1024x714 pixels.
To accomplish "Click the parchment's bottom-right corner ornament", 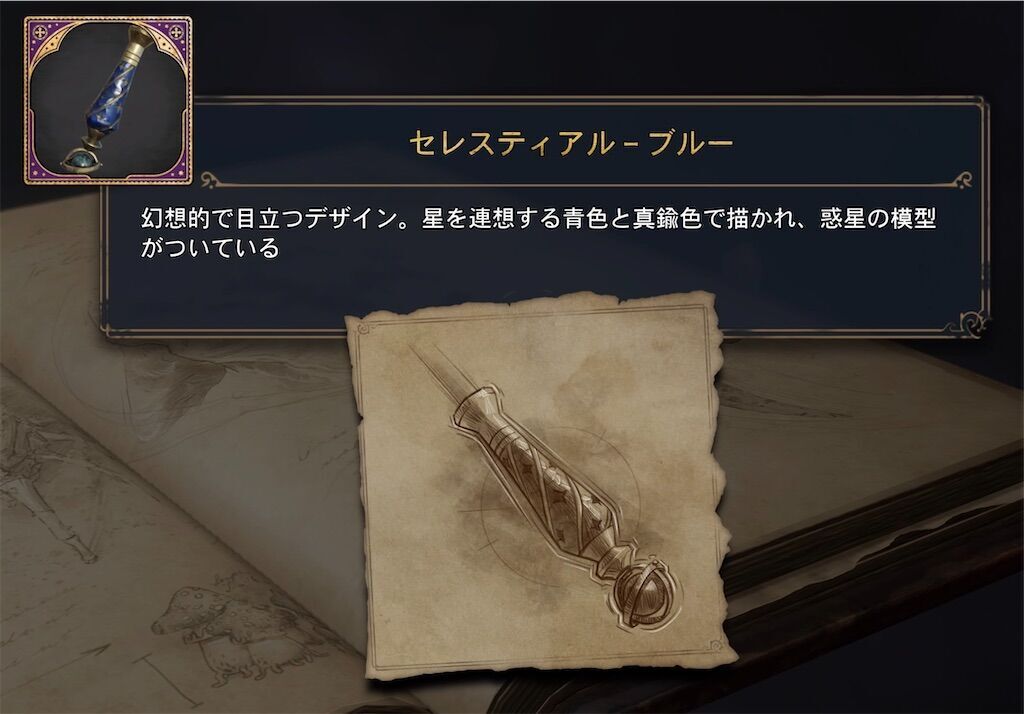I will (714, 644).
